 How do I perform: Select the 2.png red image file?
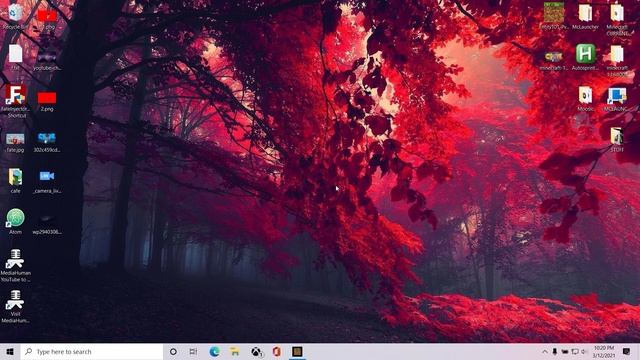click(47, 101)
